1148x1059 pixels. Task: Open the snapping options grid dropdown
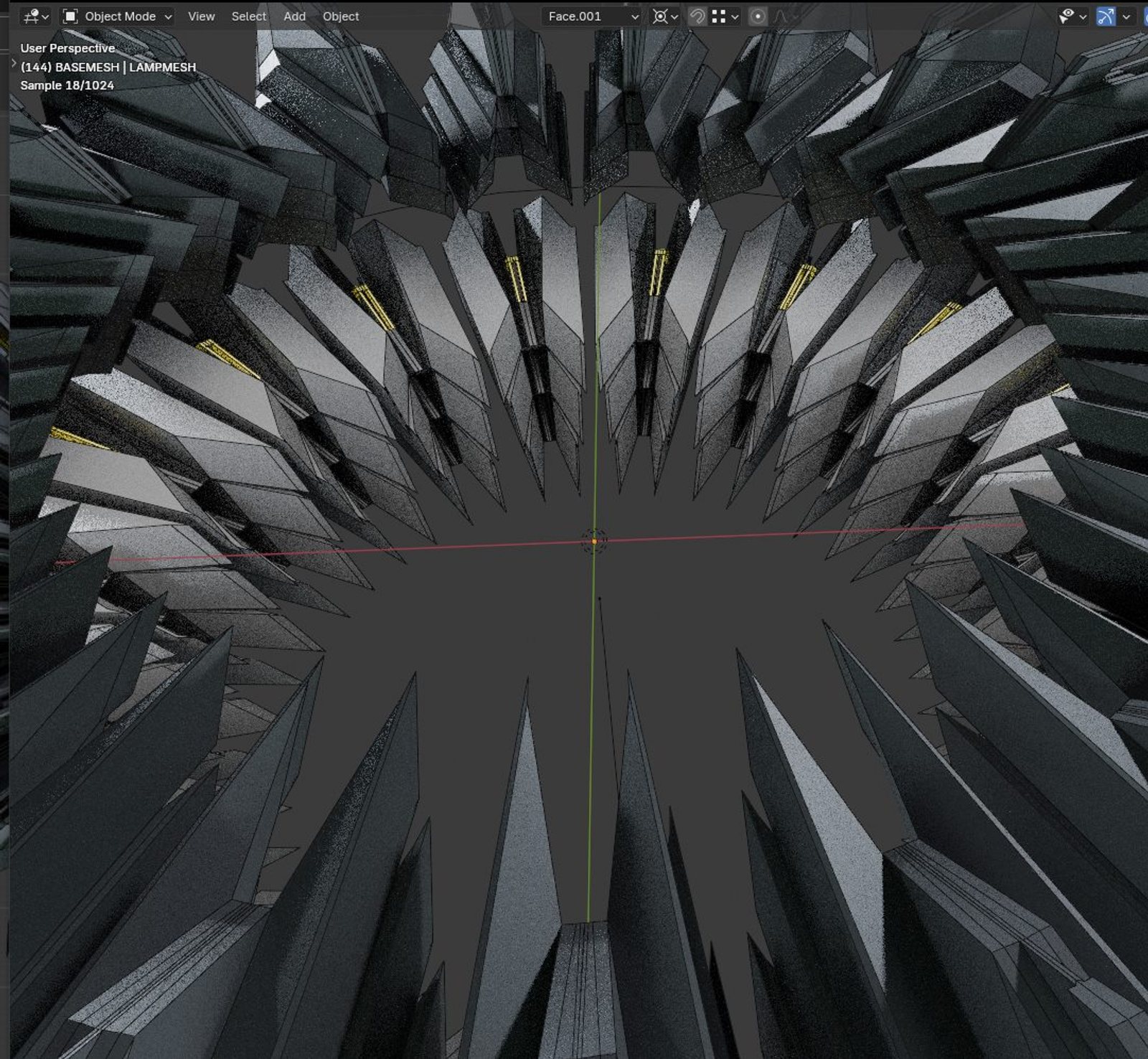coord(725,16)
